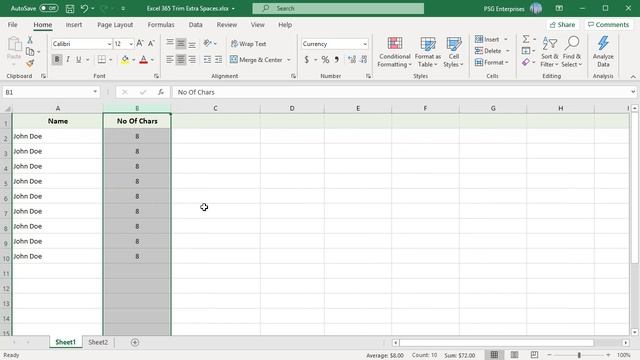Click Insert Function fx icon
Image resolution: width=640 pixels, height=360 pixels.
[161, 92]
